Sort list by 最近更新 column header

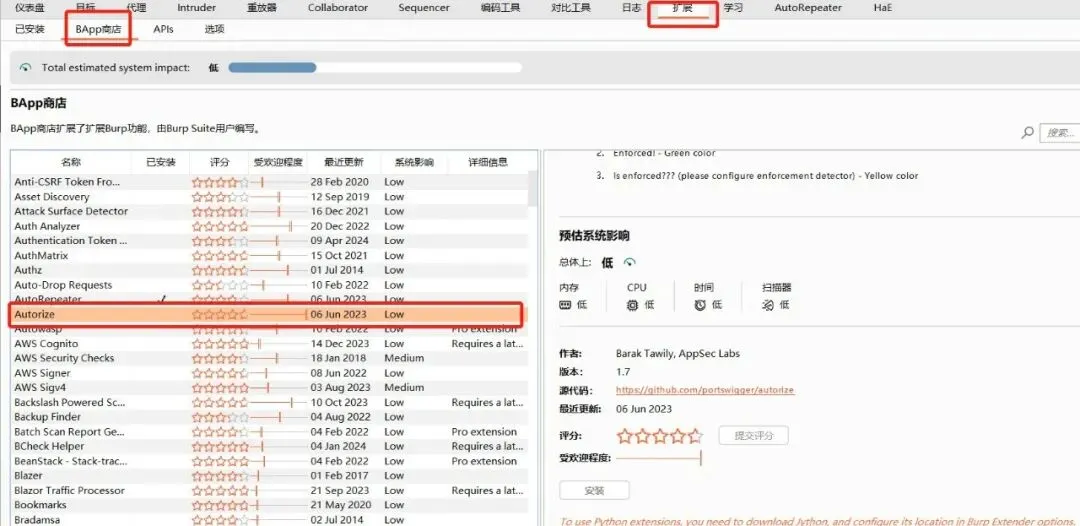point(344,162)
